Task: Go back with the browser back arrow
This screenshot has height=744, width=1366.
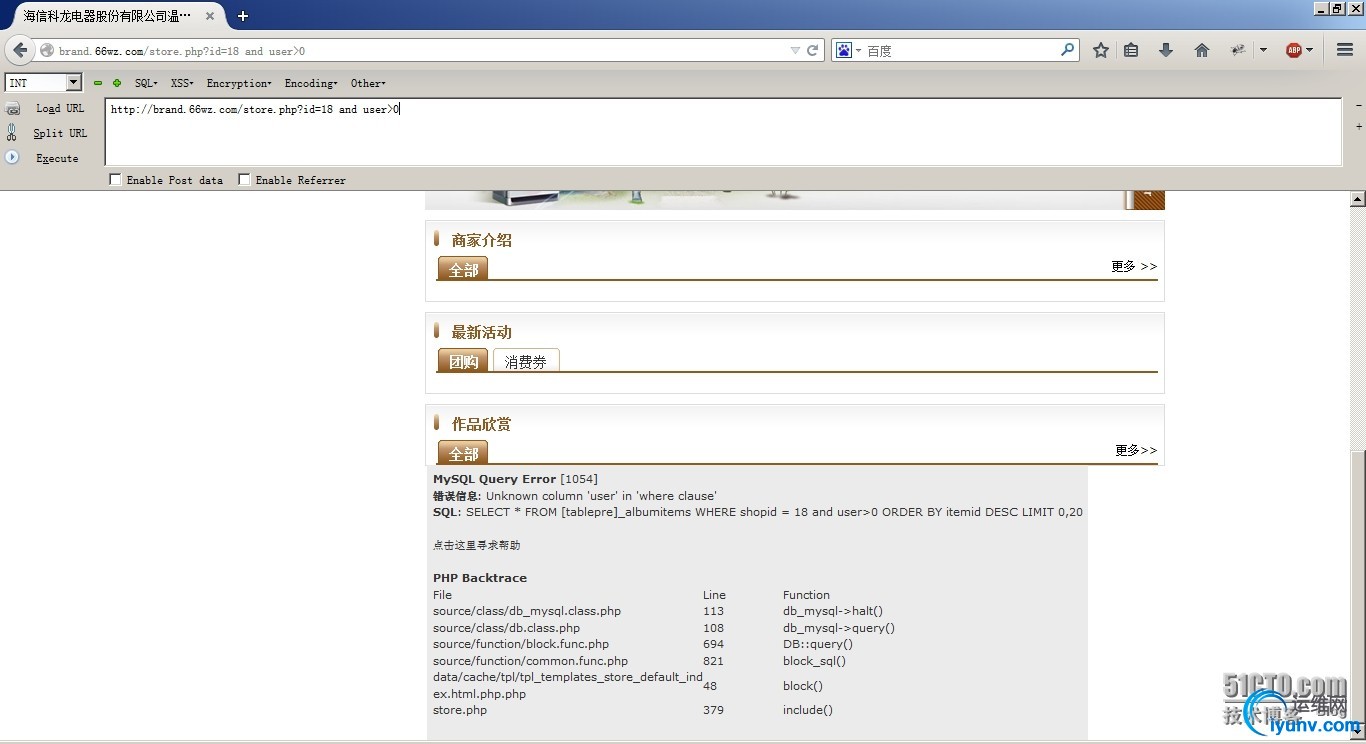Action: pyautogui.click(x=19, y=50)
